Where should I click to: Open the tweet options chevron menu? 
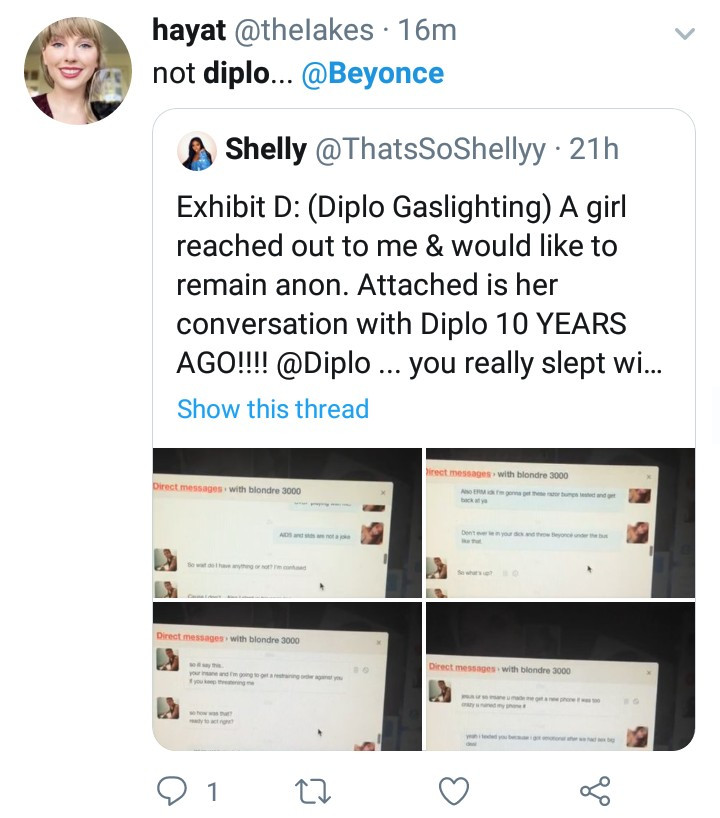(684, 35)
